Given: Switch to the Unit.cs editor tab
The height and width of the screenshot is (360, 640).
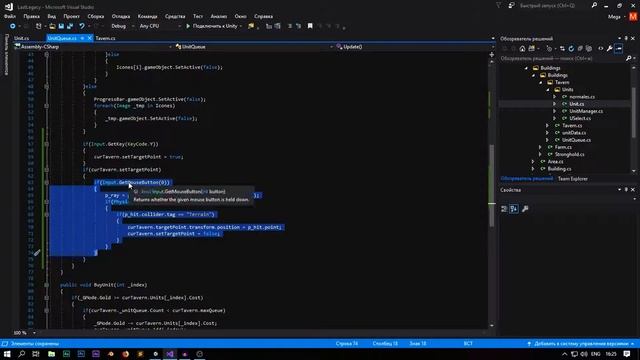Looking at the screenshot, I should click(x=22, y=38).
